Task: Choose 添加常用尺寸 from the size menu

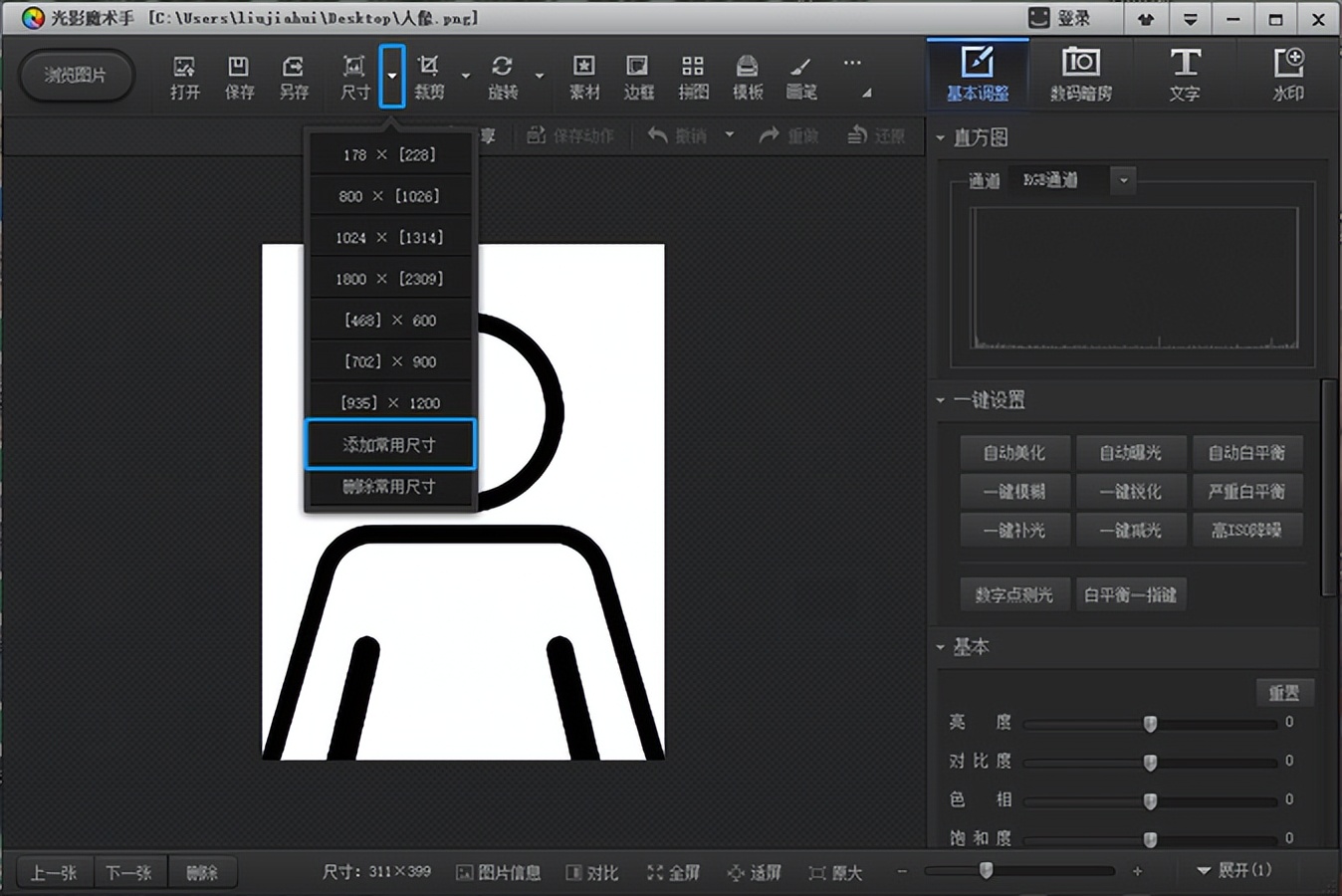Action: click(389, 445)
